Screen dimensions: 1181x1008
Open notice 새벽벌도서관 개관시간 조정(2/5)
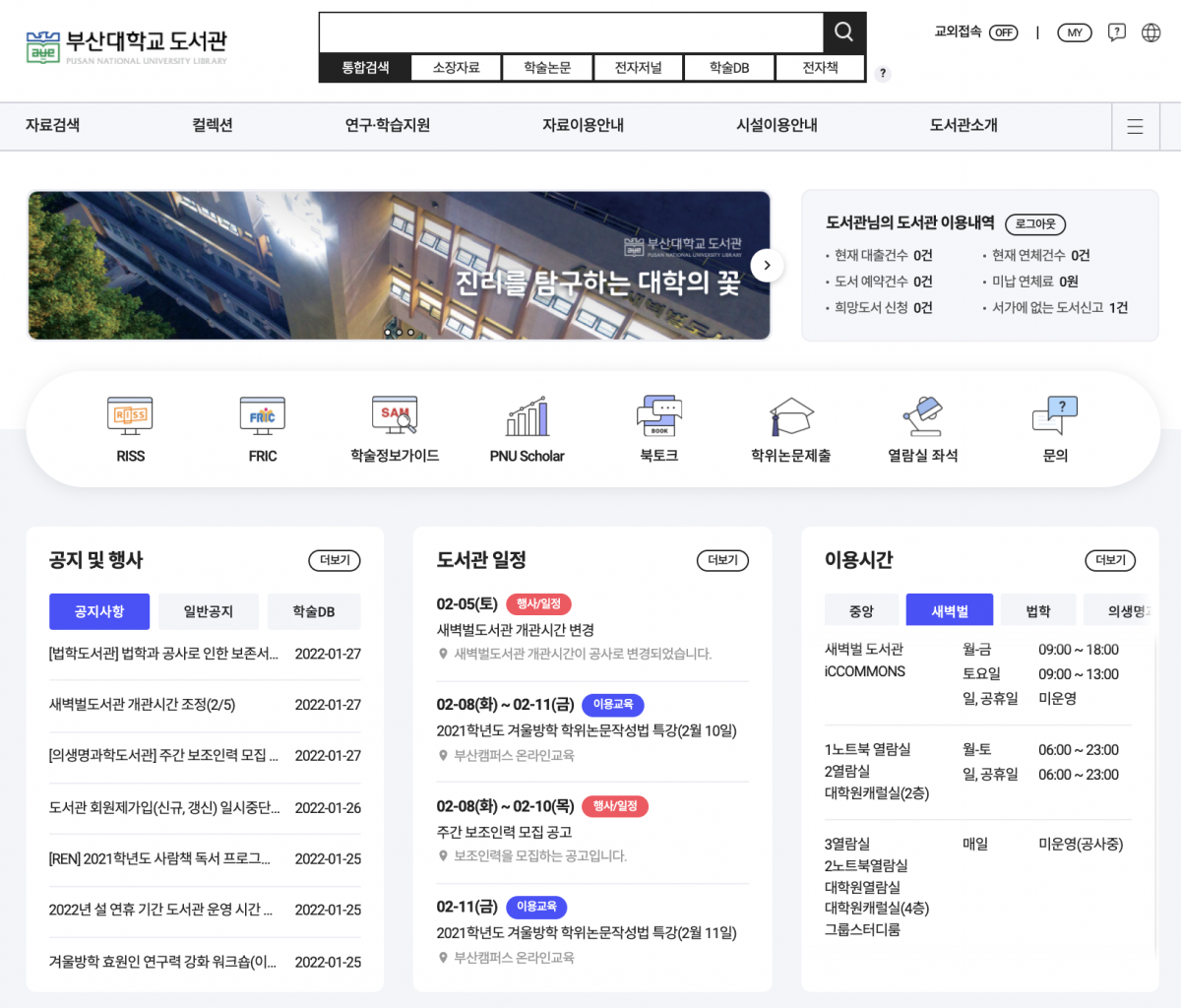[143, 705]
